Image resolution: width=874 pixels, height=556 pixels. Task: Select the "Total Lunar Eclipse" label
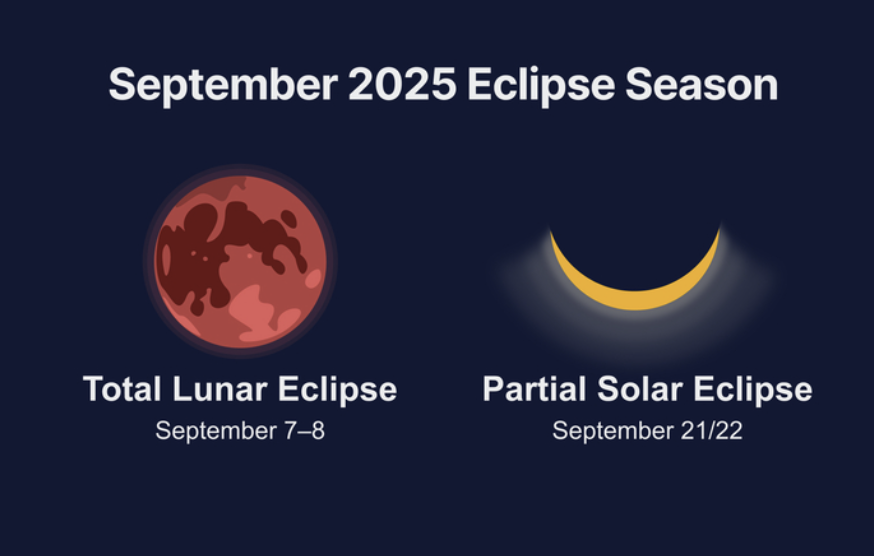pyautogui.click(x=240, y=389)
